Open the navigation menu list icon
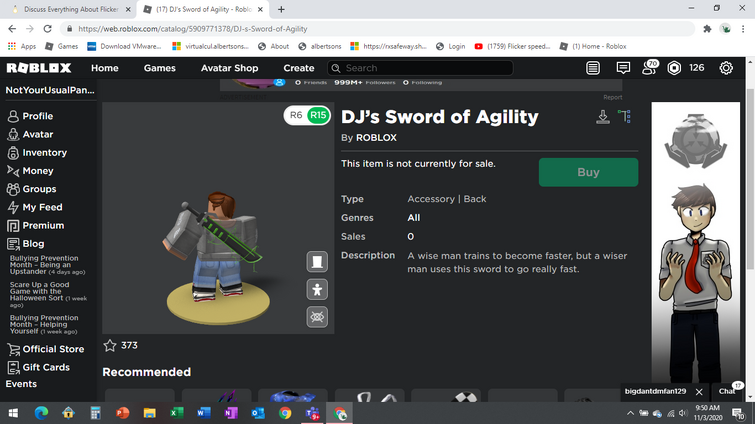Viewport: 755px width, 424px height. tap(593, 68)
